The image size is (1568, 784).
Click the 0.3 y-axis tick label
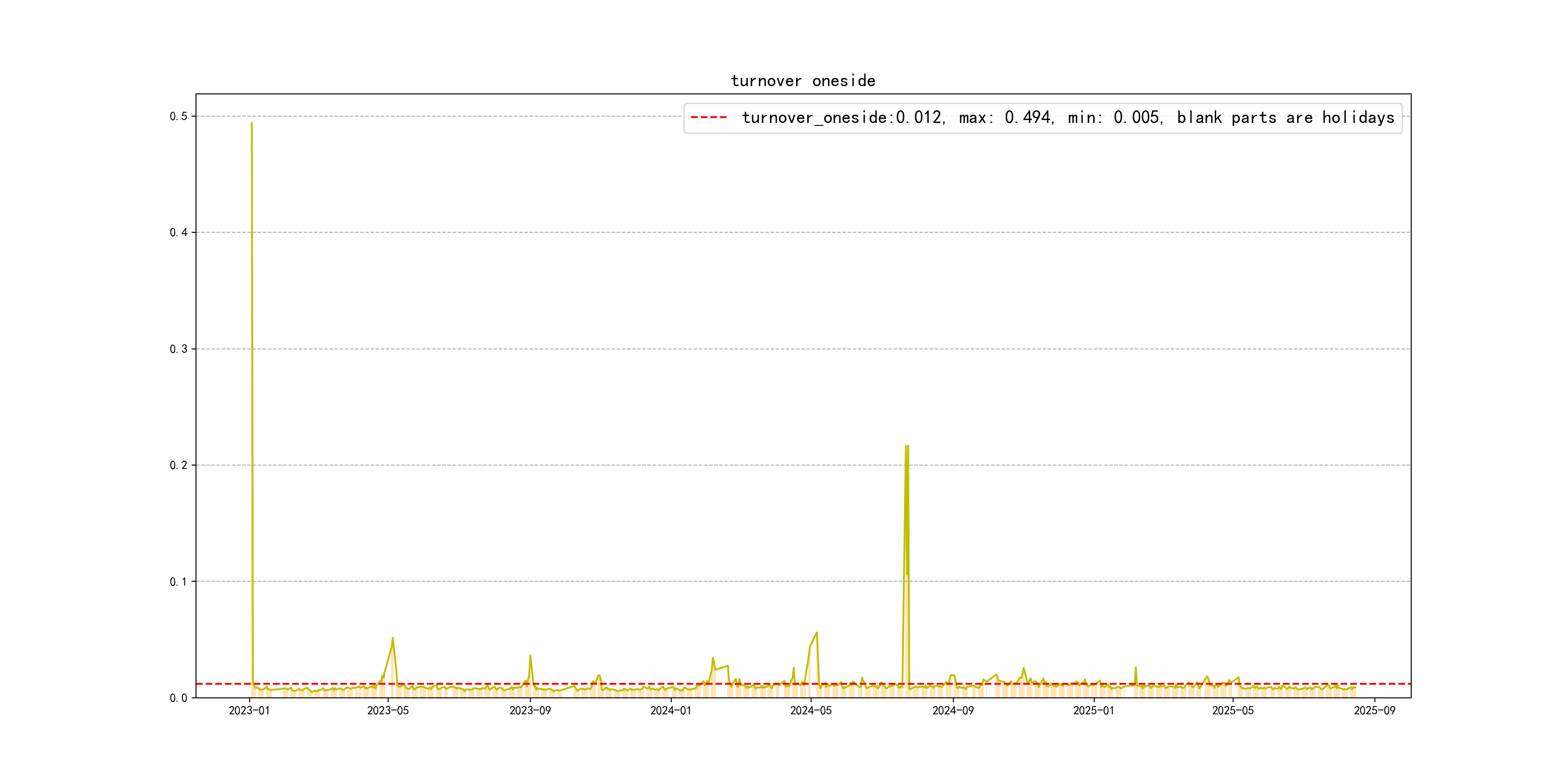(179, 349)
